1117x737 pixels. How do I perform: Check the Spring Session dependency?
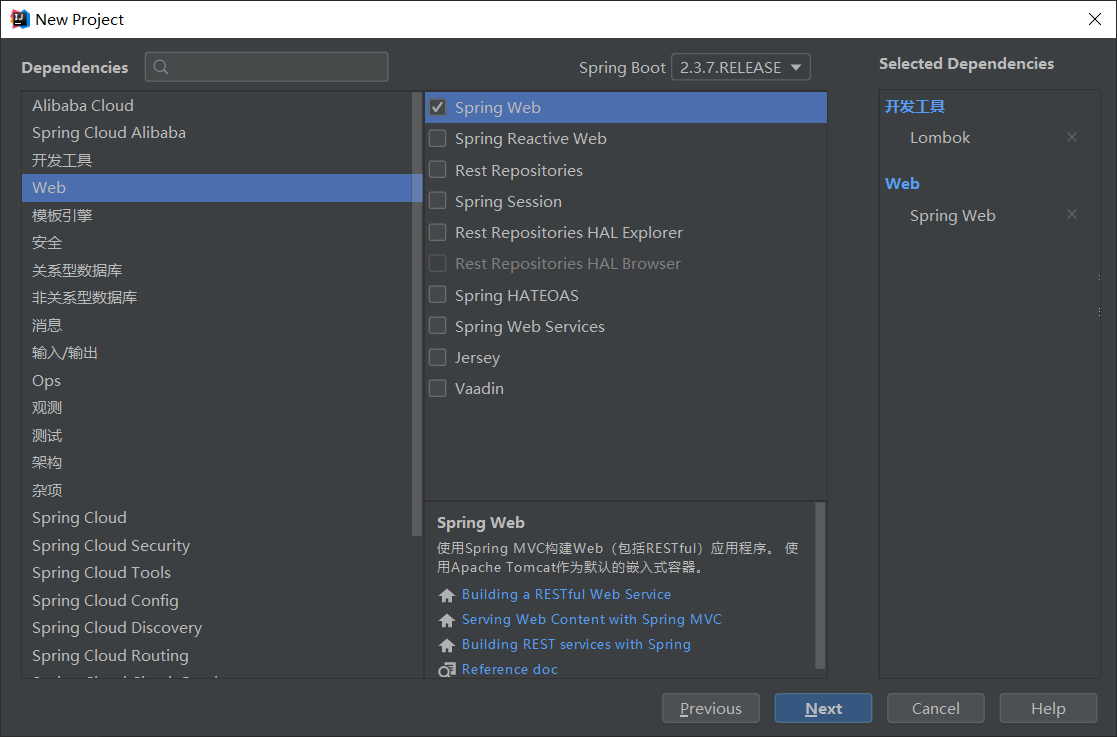438,201
